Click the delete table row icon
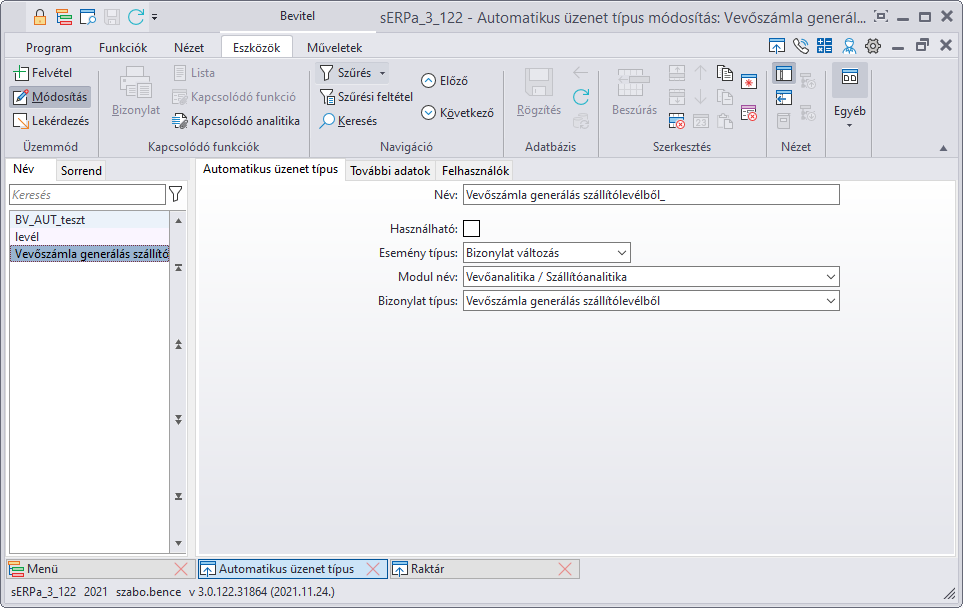The image size is (963, 608). pos(677,121)
